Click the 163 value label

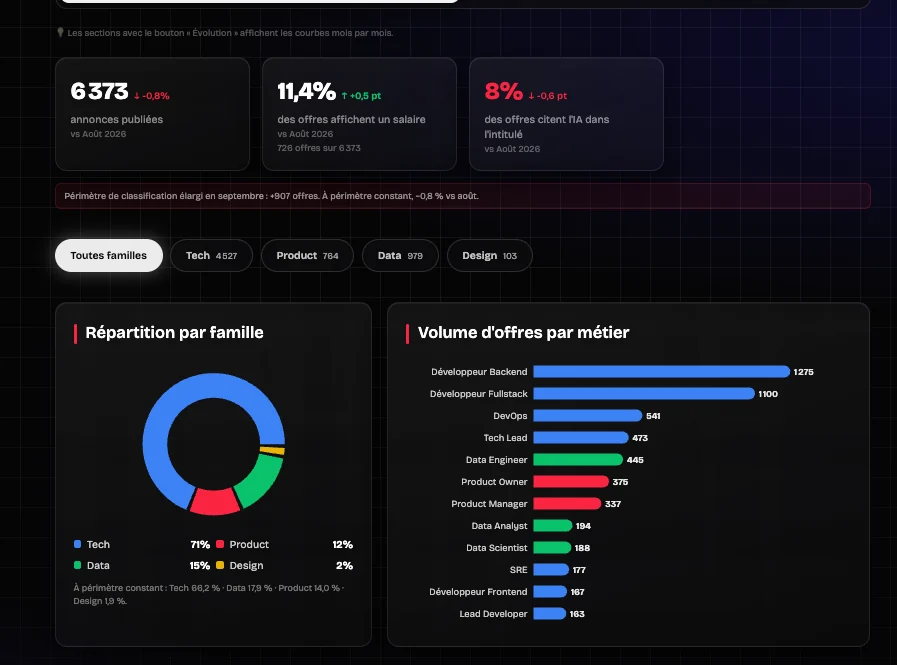577,613
